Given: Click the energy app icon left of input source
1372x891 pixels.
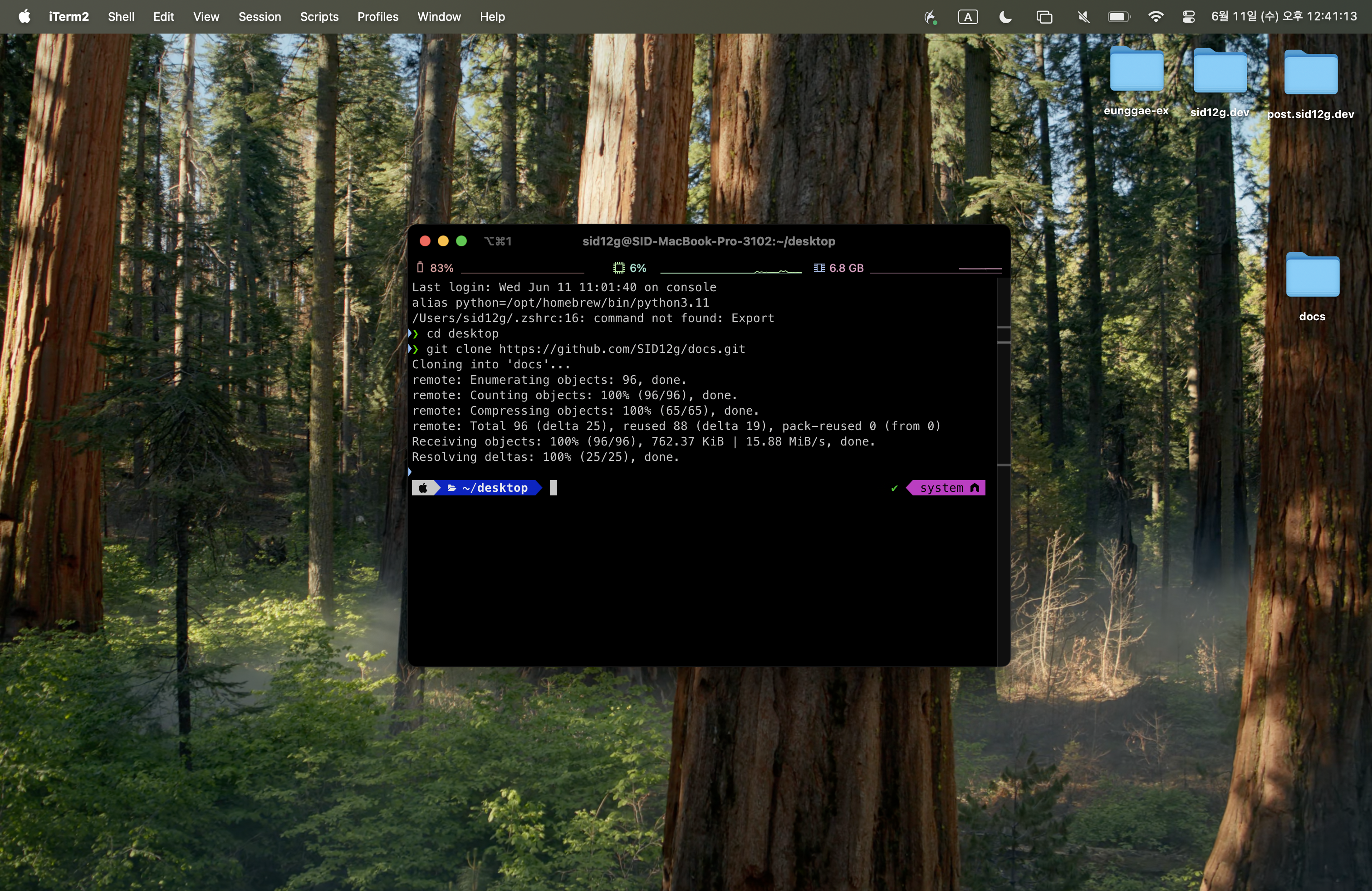Looking at the screenshot, I should click(x=930, y=17).
